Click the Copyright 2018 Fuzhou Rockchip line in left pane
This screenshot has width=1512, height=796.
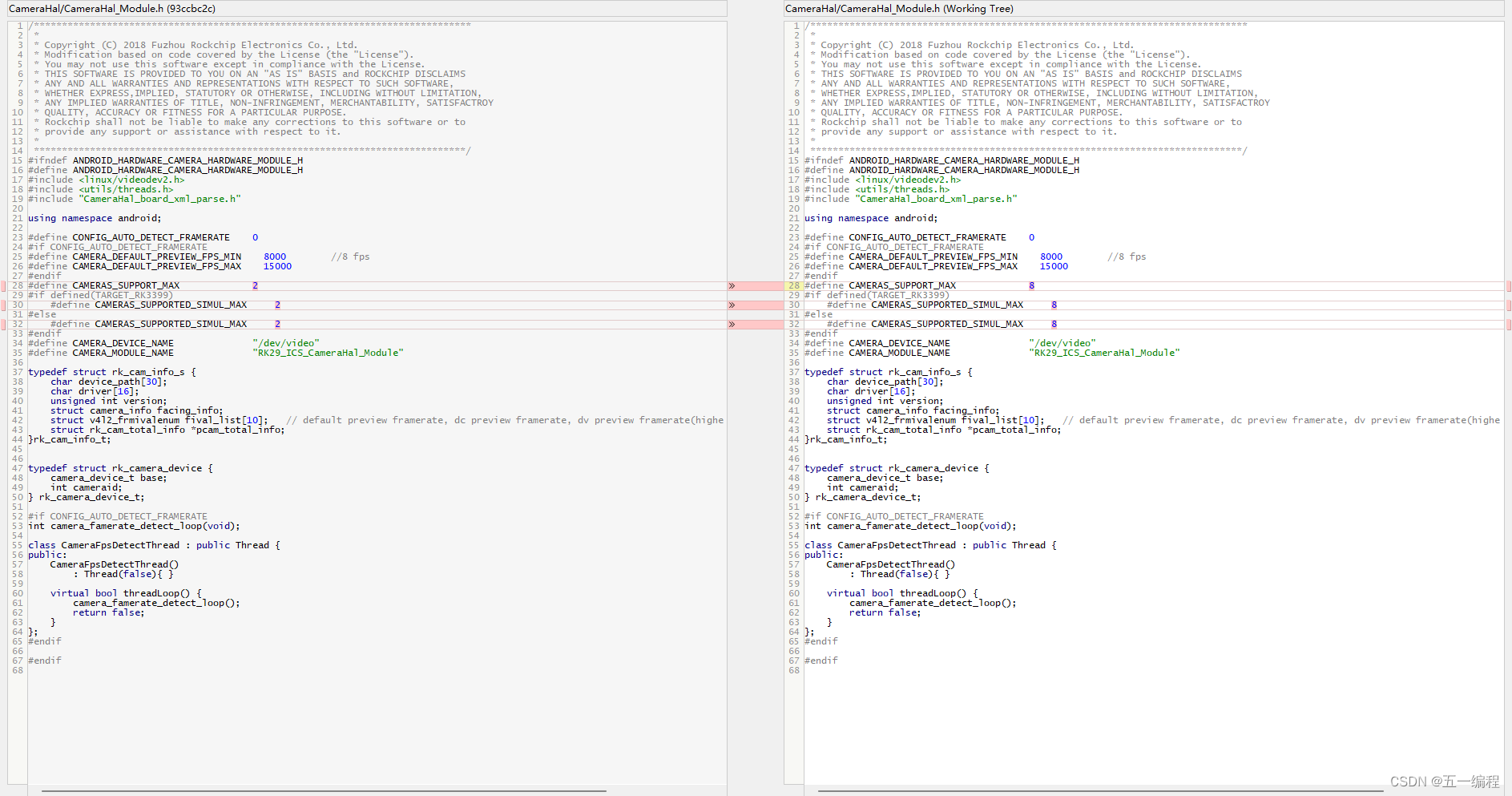tap(196, 46)
